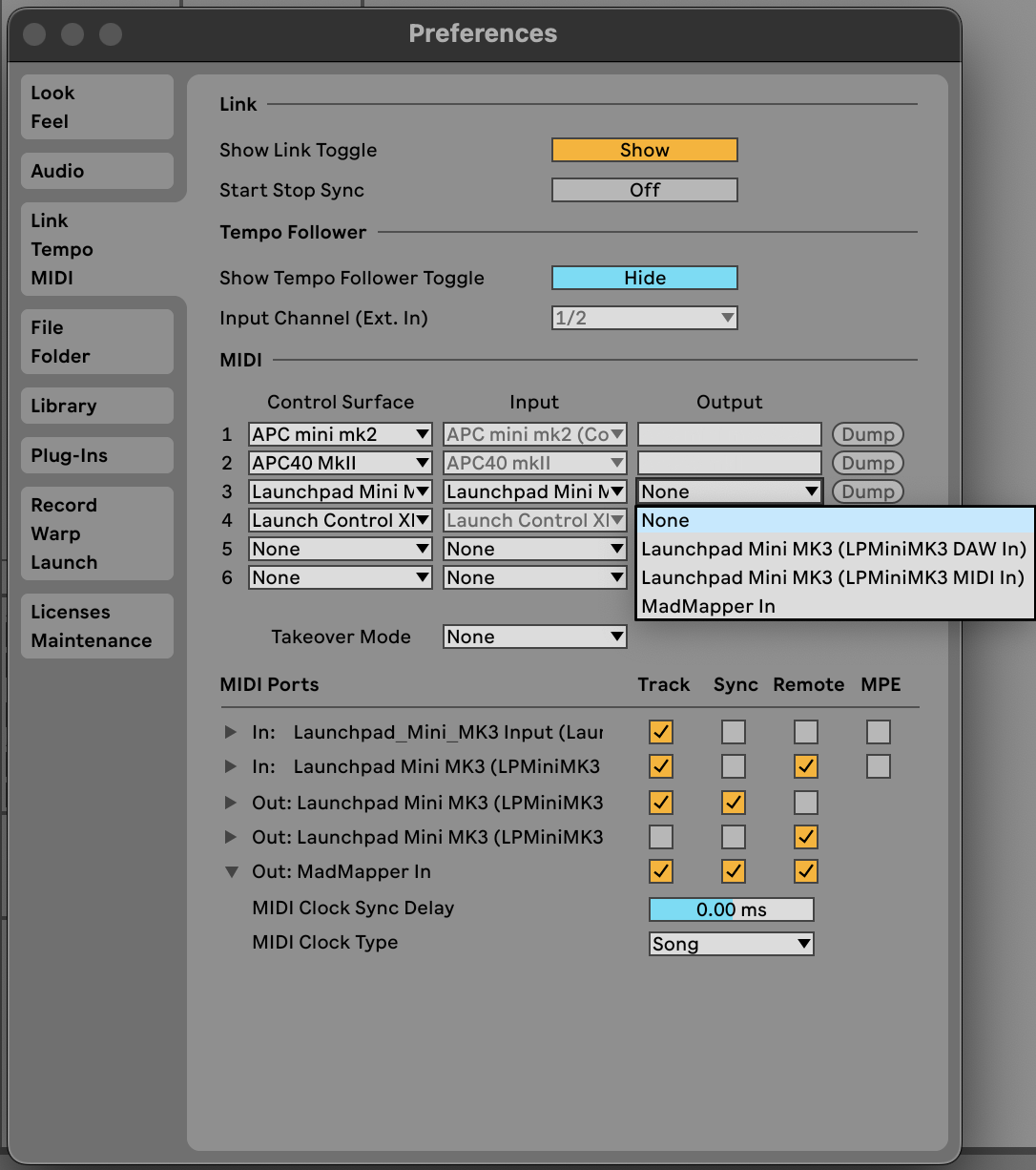Enable Sync for Launchpad_Mini_MK3 Input port
The image size is (1036, 1170).
point(734,732)
